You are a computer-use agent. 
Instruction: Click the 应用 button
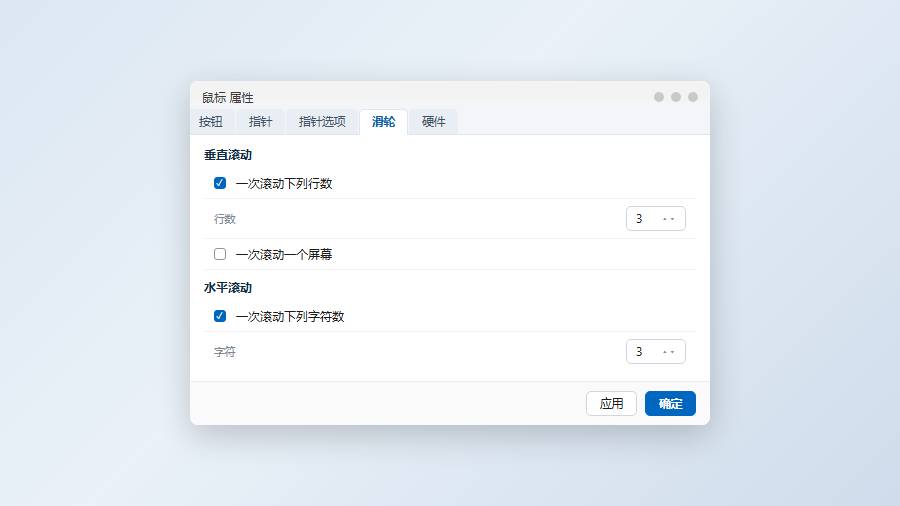611,403
